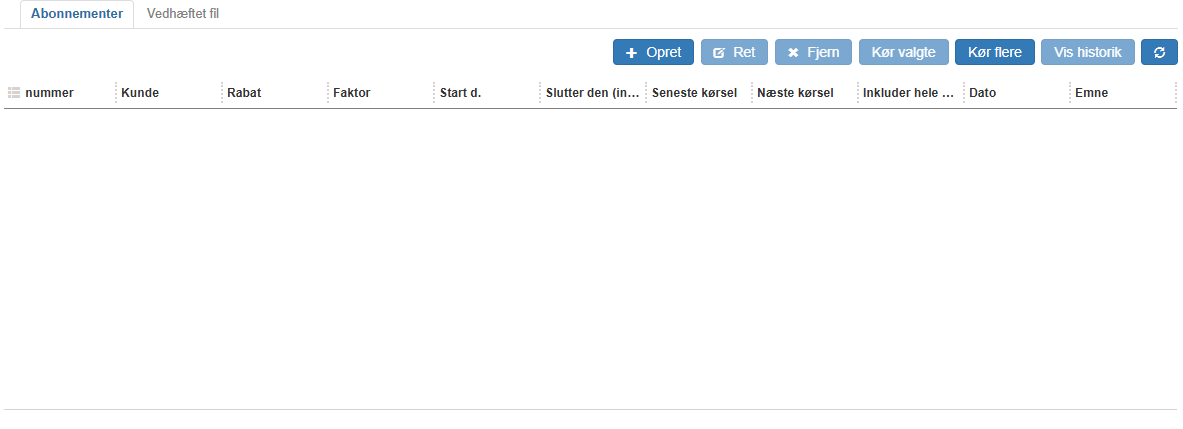Sort by the Emne column header
This screenshot has height=429, width=1183.
tap(1092, 93)
